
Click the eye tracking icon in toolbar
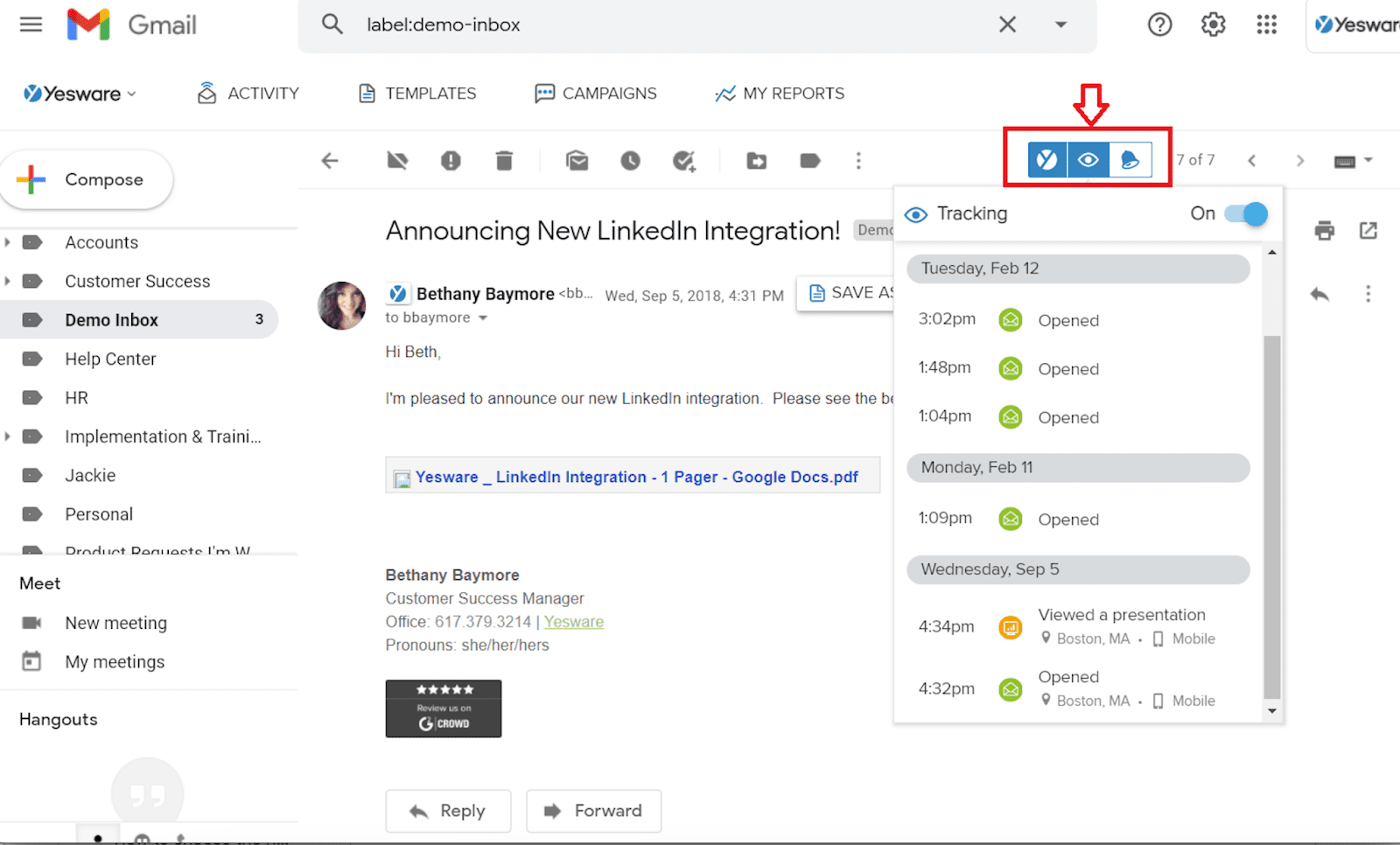(1088, 160)
